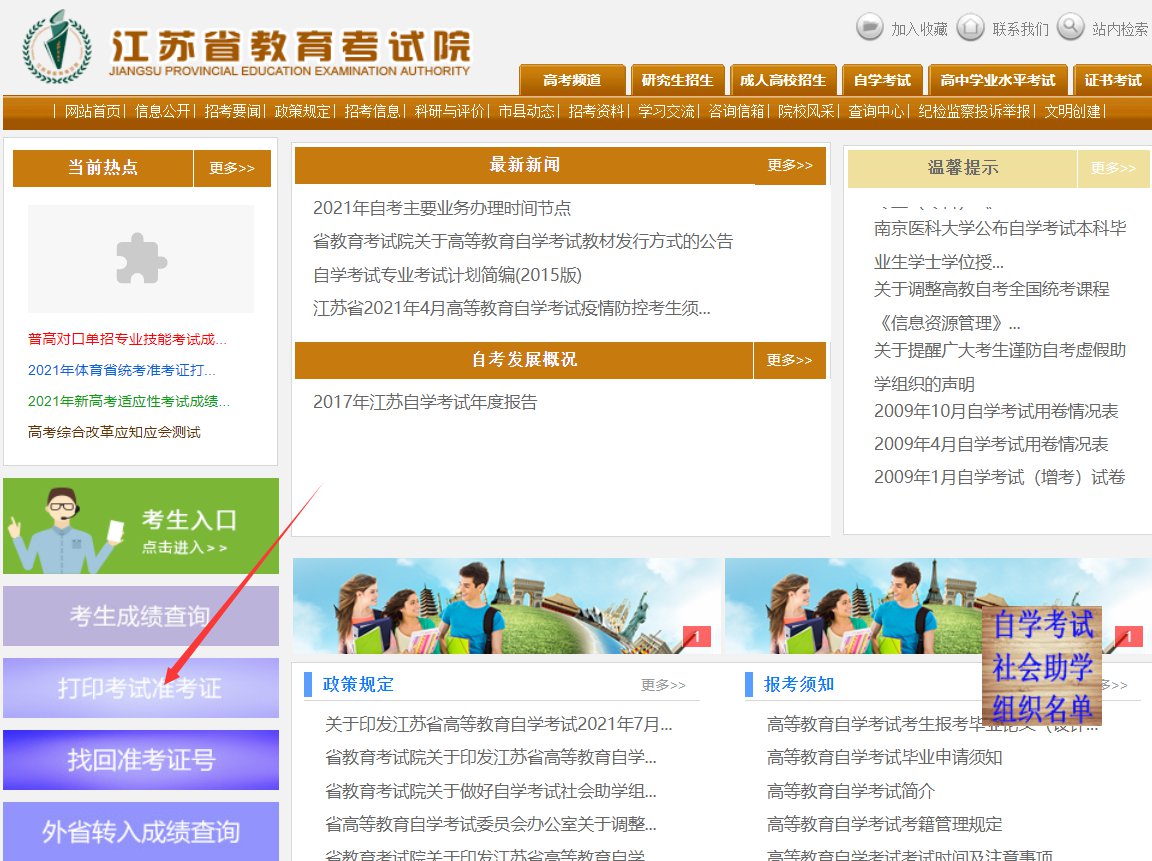Click the 找回准考证号 button
Image resolution: width=1152 pixels, height=861 pixels.
click(x=141, y=760)
